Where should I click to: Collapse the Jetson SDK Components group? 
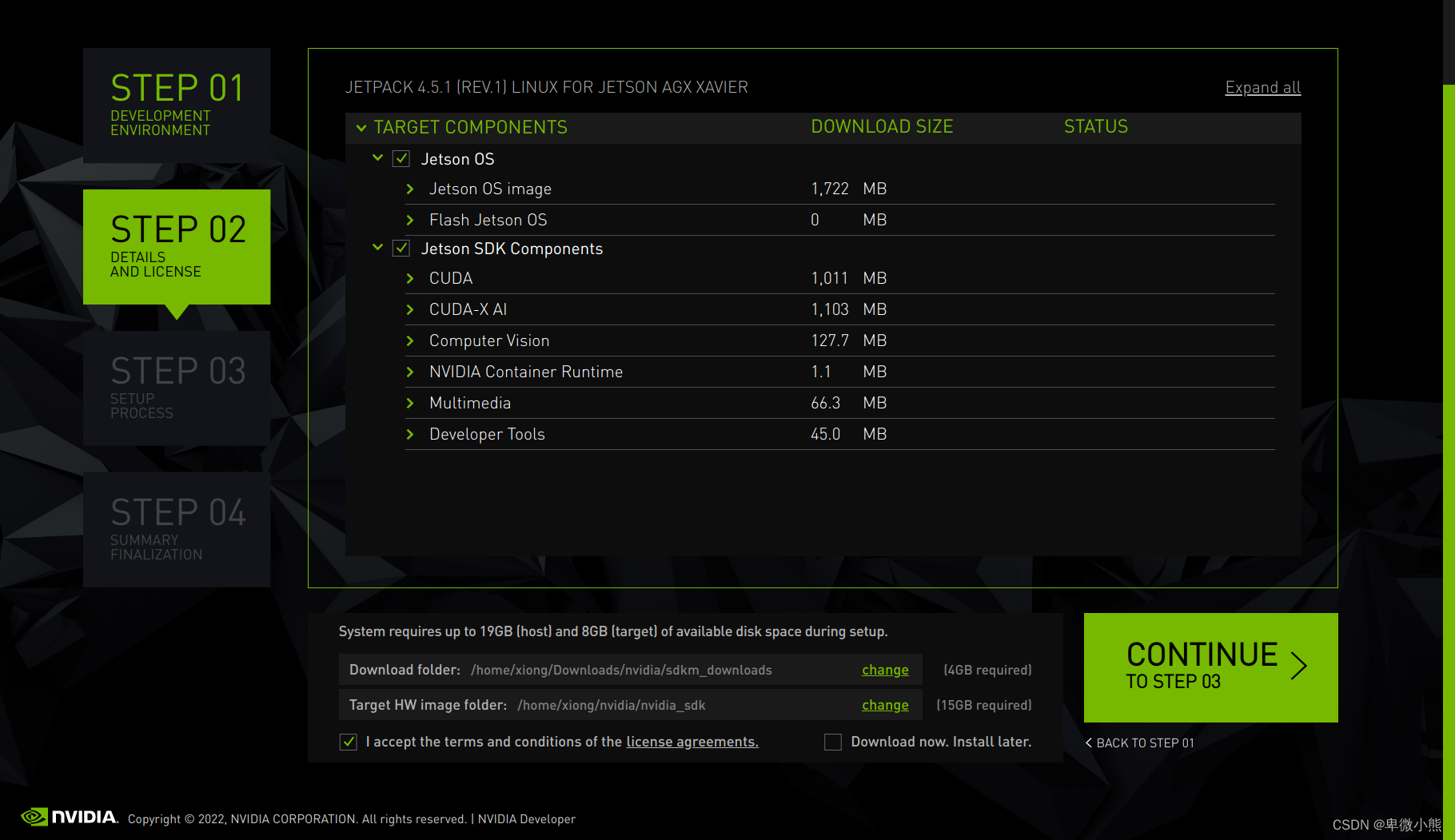pyautogui.click(x=378, y=248)
